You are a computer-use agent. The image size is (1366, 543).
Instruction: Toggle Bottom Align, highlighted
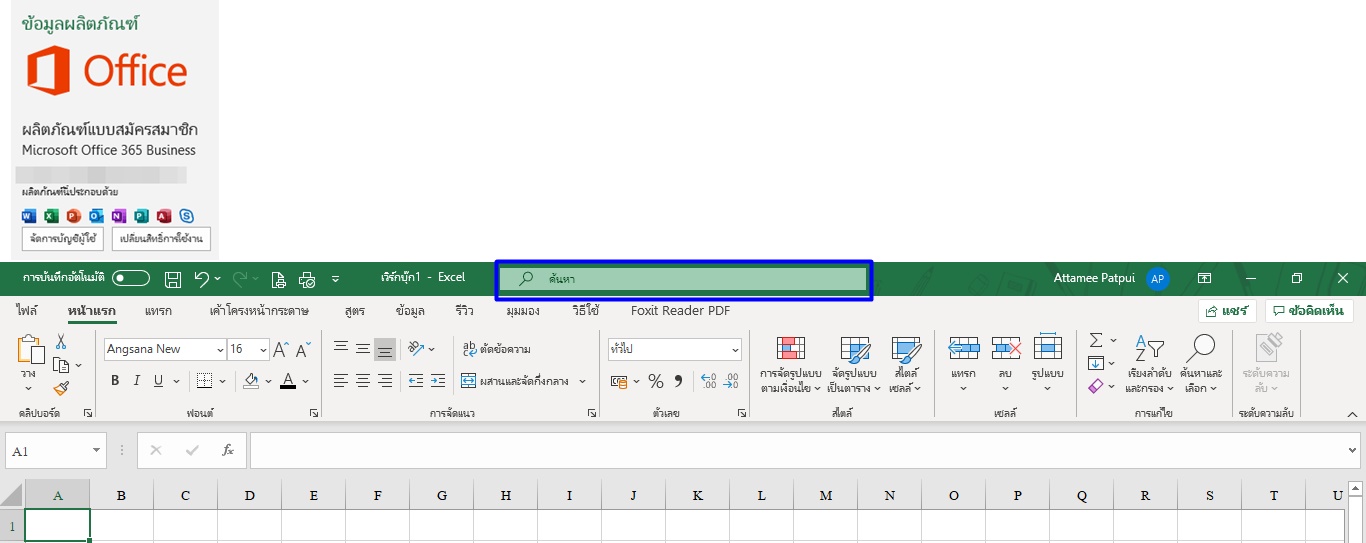tap(385, 349)
